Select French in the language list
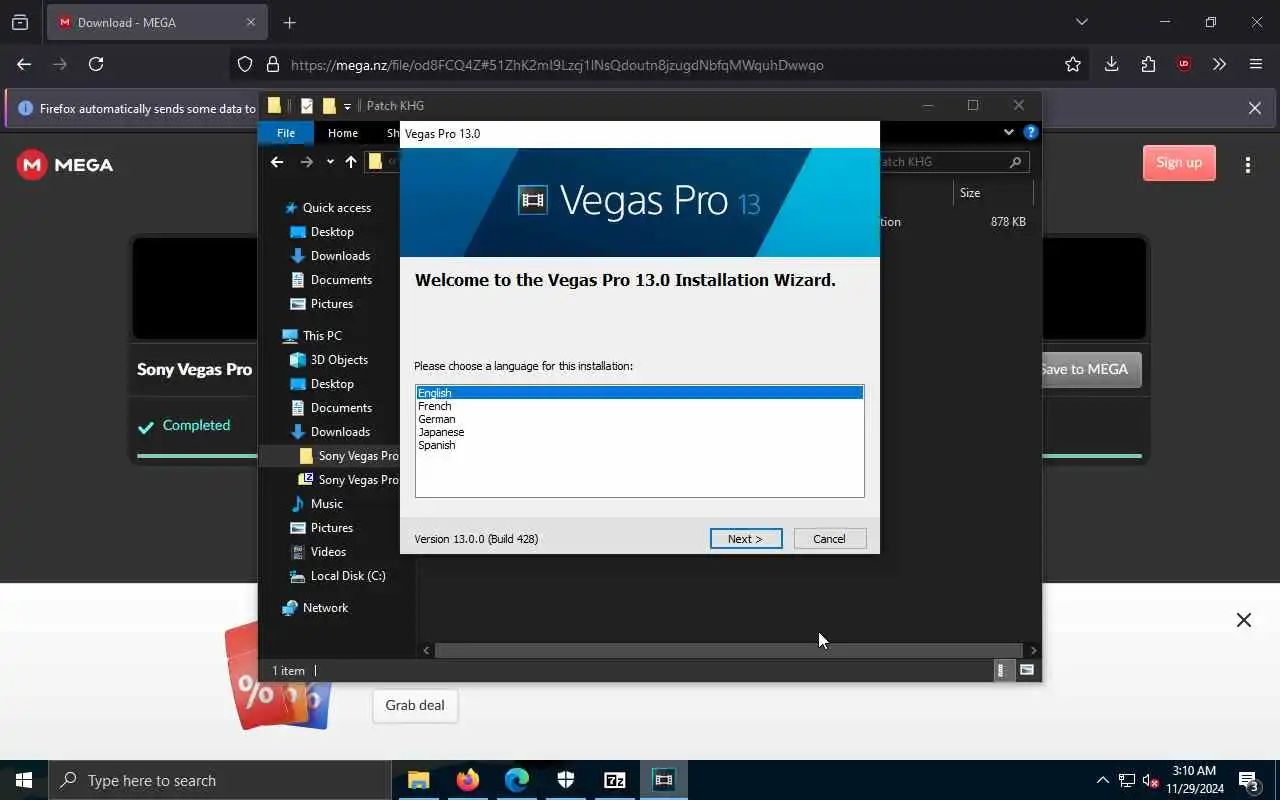Screen dimensions: 1280x800 point(435,406)
